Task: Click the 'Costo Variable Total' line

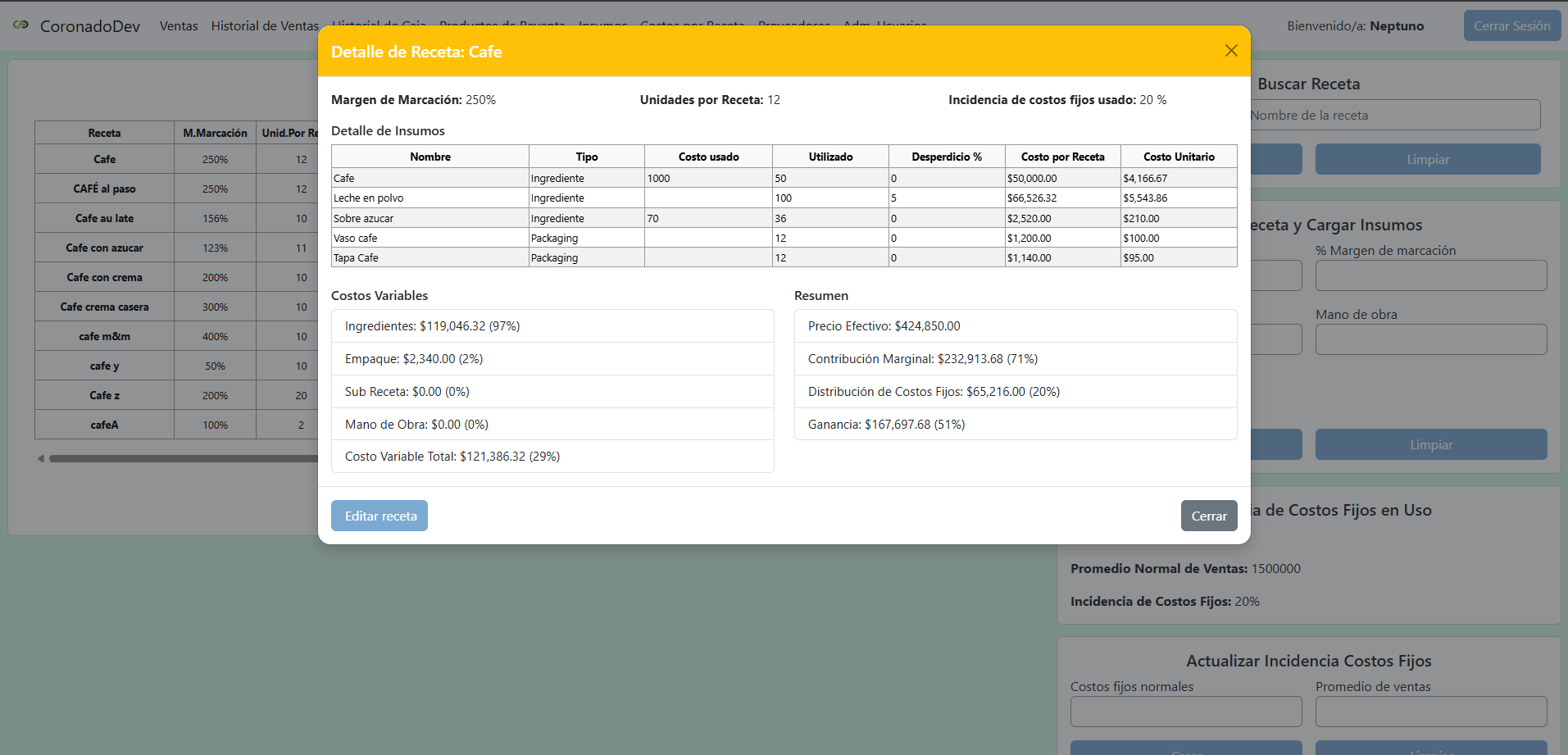Action: [552, 457]
